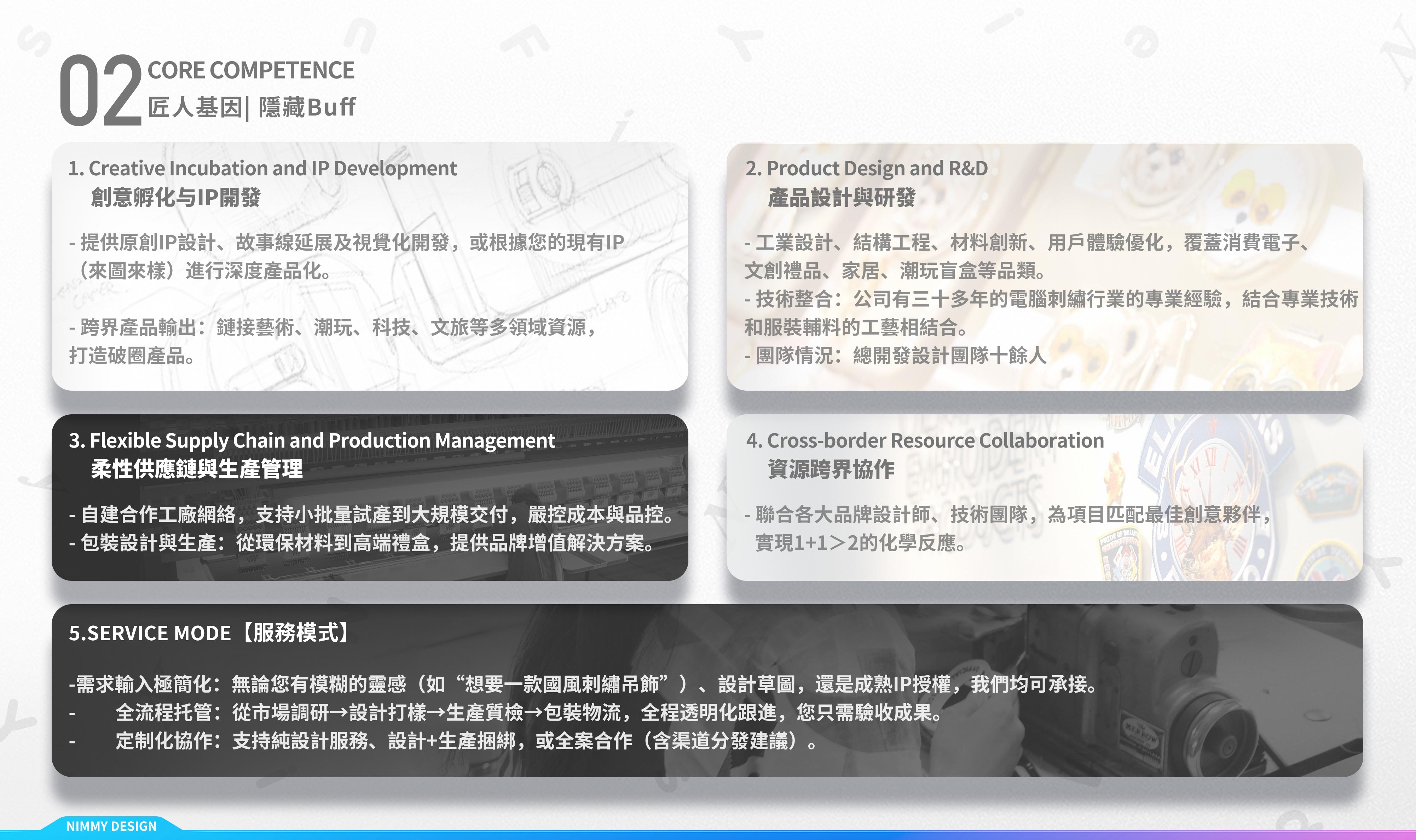Select the 柔性供應鏈與生產管理 title
Image resolution: width=1416 pixels, height=840 pixels.
click(x=196, y=469)
